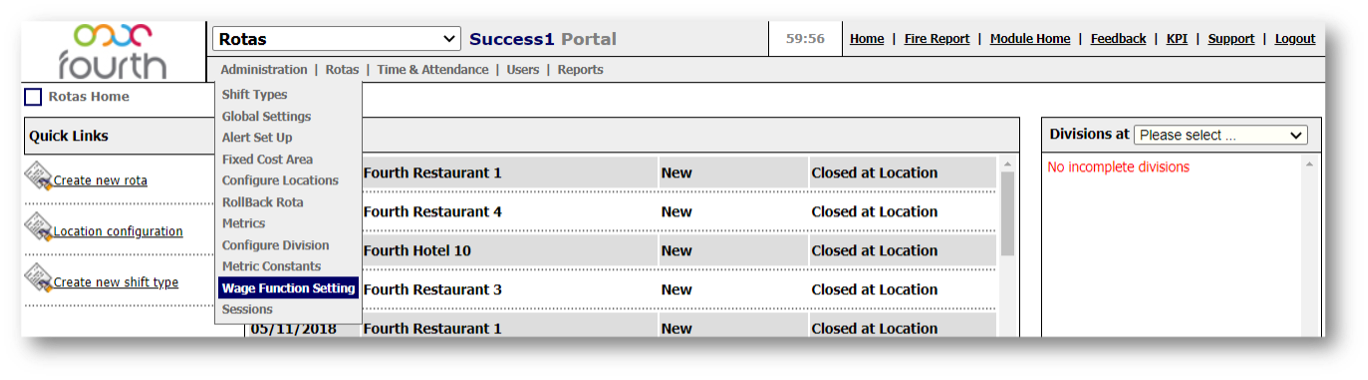Click the Logout link

[1295, 39]
